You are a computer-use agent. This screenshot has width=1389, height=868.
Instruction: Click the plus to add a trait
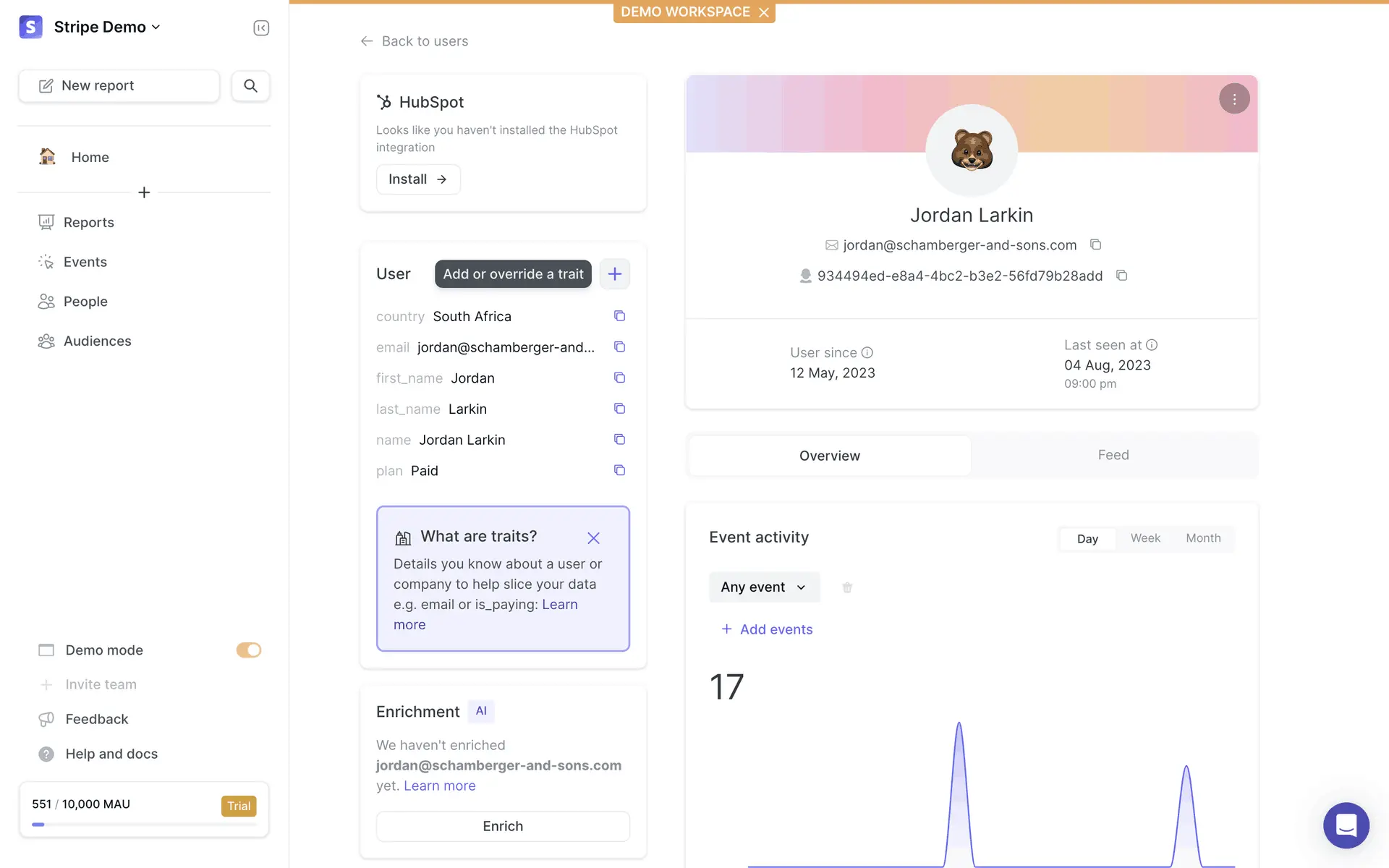coord(615,274)
